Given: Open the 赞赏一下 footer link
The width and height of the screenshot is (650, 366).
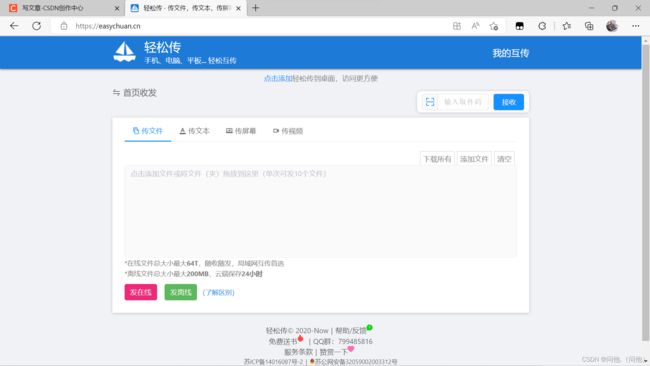Looking at the screenshot, I should click(x=334, y=352).
